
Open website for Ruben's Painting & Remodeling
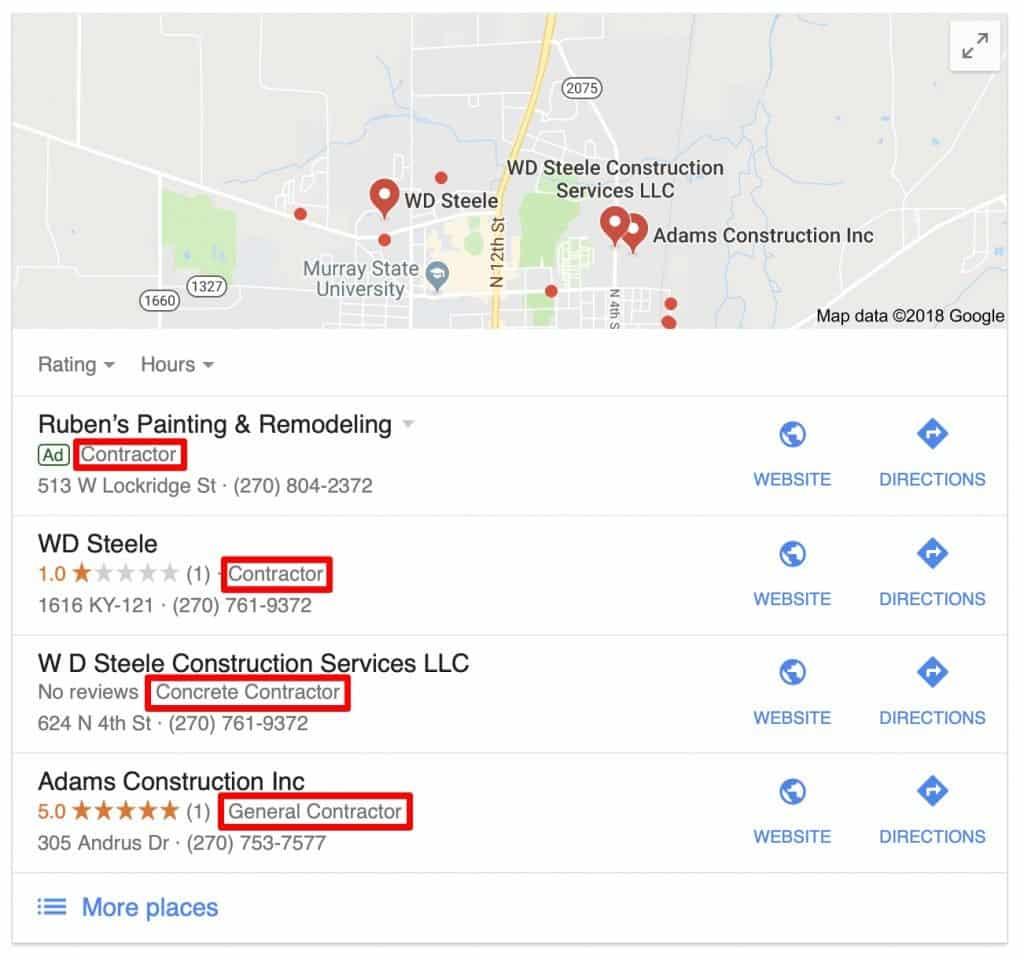[x=792, y=455]
